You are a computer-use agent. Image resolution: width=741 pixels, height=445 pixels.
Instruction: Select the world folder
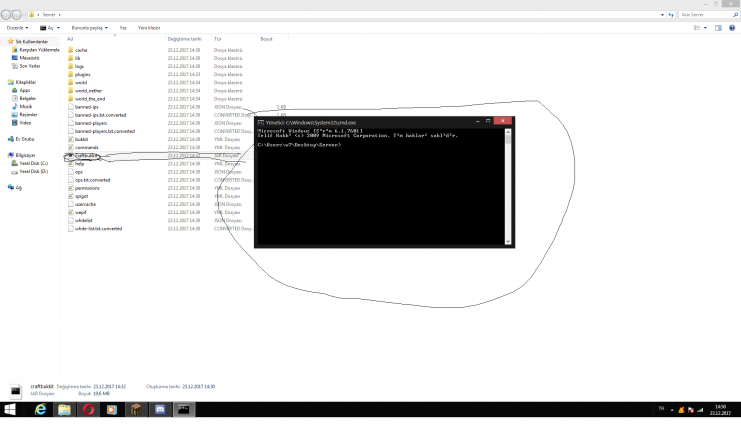81,83
